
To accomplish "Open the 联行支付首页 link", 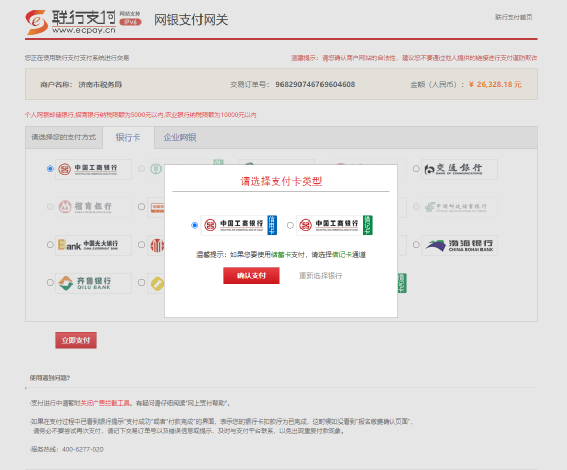I will tap(513, 17).
